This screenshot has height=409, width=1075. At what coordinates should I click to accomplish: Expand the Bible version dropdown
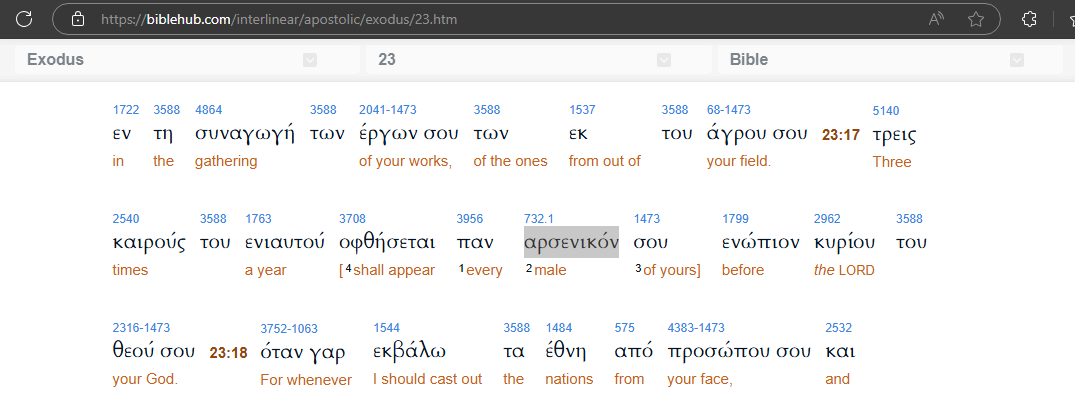1016,60
